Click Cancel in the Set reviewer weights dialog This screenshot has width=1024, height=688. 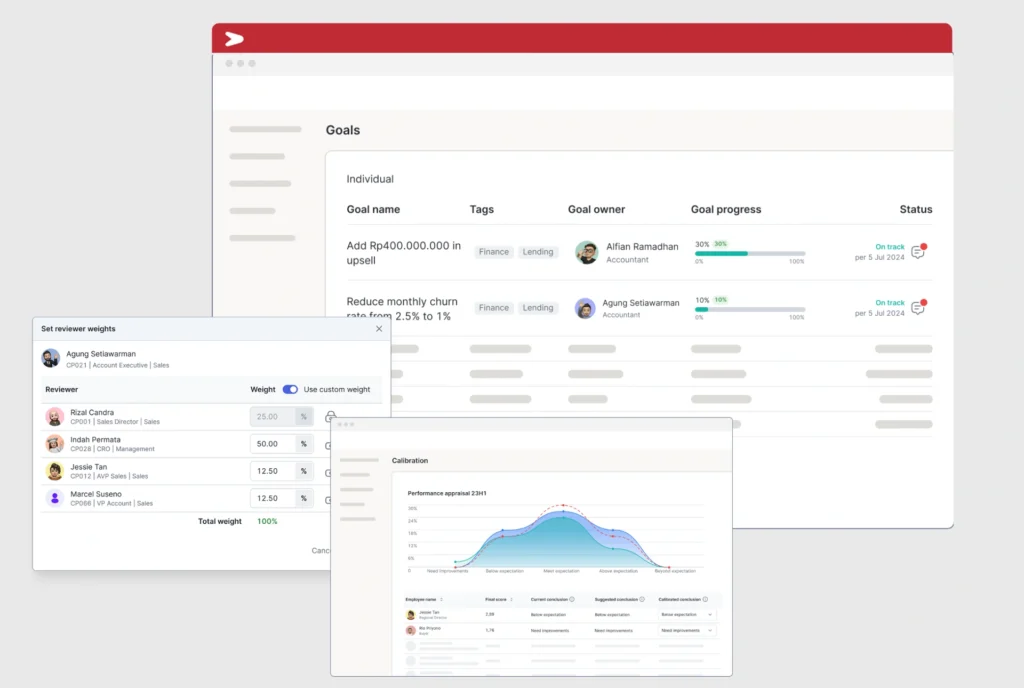pyautogui.click(x=320, y=551)
